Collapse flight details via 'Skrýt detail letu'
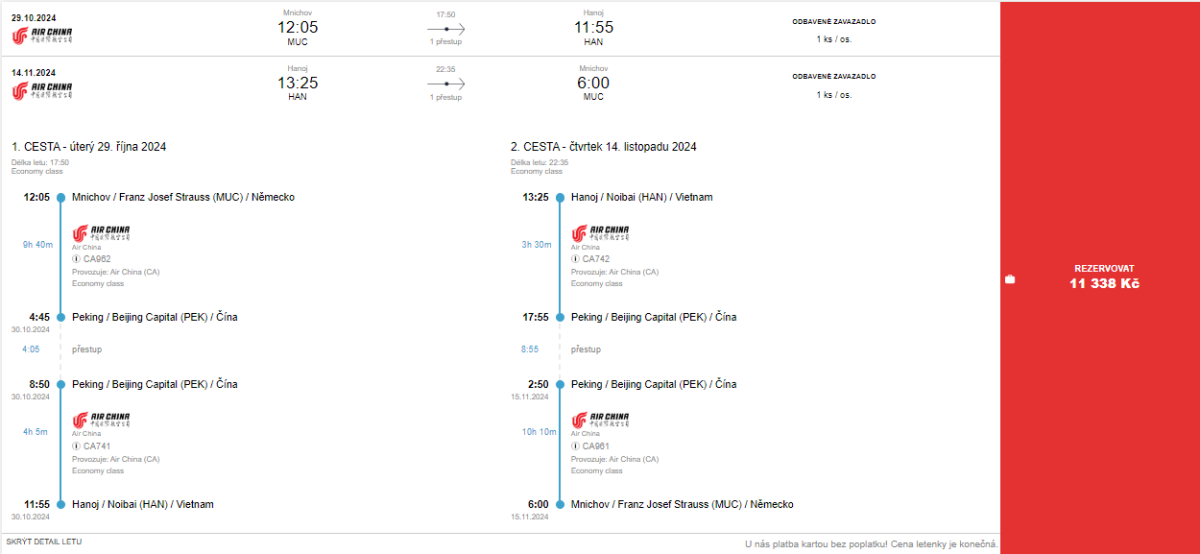Image resolution: width=1200 pixels, height=554 pixels. [x=44, y=541]
